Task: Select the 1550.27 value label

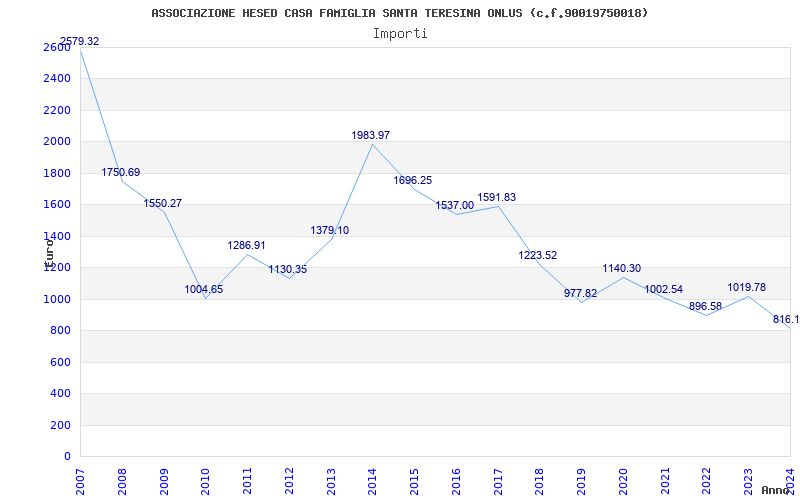Action: (x=163, y=204)
